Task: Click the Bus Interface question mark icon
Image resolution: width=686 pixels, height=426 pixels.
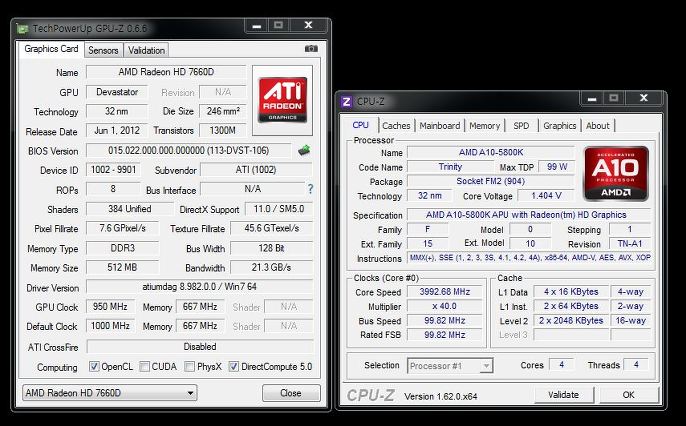Action: click(x=310, y=189)
